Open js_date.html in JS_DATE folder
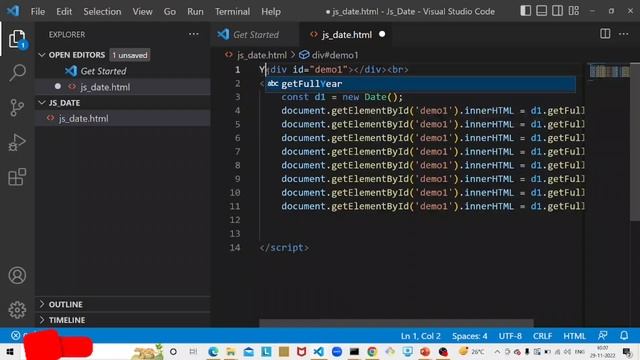640x360 pixels. point(123,118)
